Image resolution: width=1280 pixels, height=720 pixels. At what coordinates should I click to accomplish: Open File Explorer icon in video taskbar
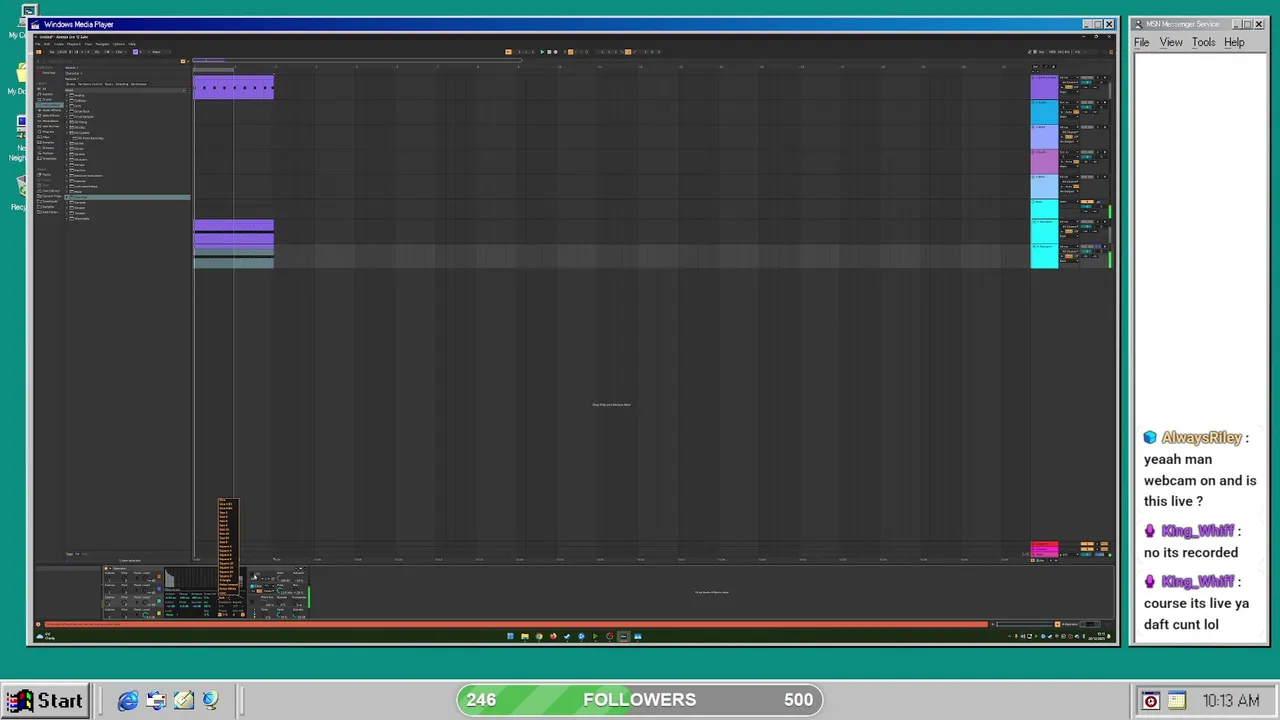pos(524,636)
